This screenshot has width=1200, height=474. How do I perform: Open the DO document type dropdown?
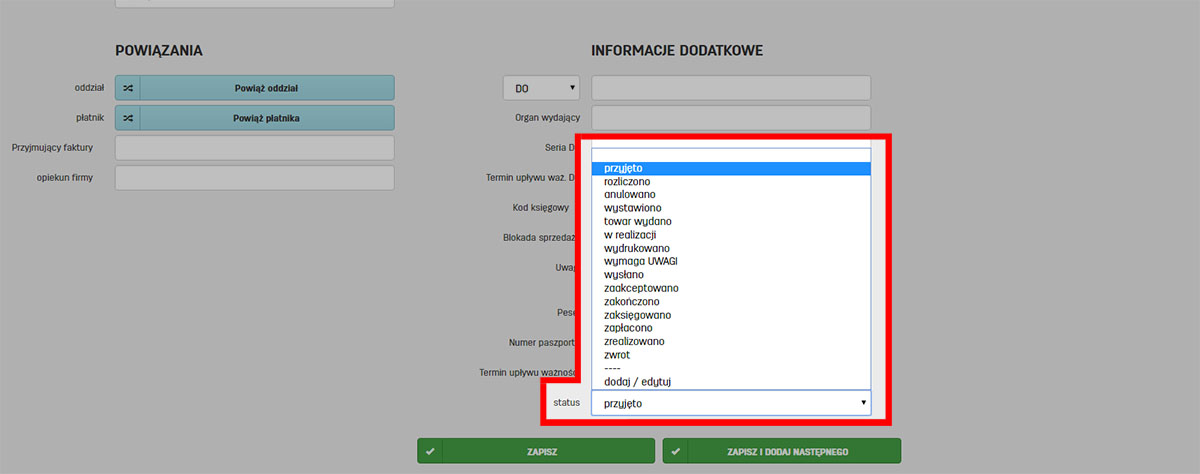[541, 88]
